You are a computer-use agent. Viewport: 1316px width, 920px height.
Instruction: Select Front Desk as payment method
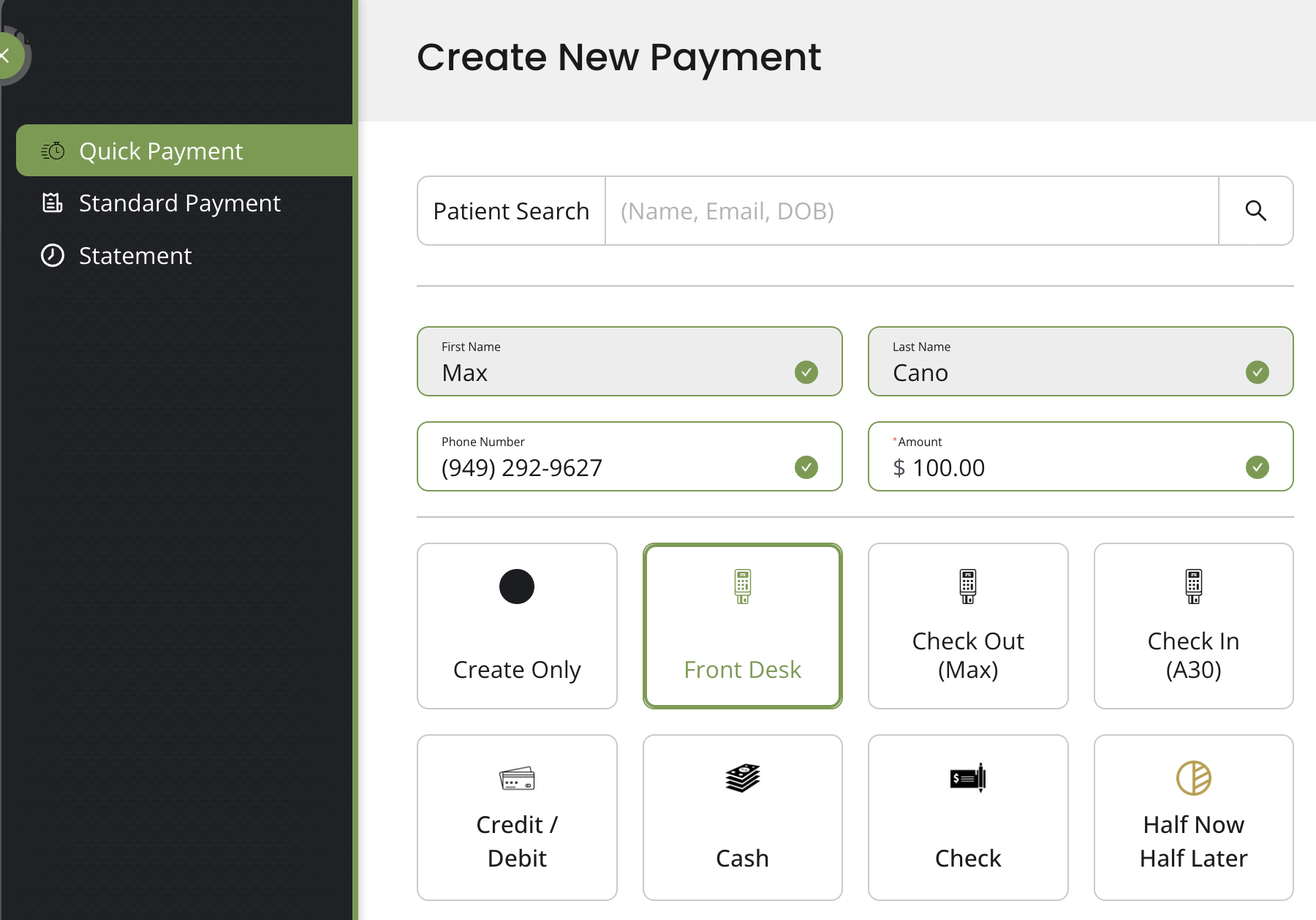[x=742, y=626]
